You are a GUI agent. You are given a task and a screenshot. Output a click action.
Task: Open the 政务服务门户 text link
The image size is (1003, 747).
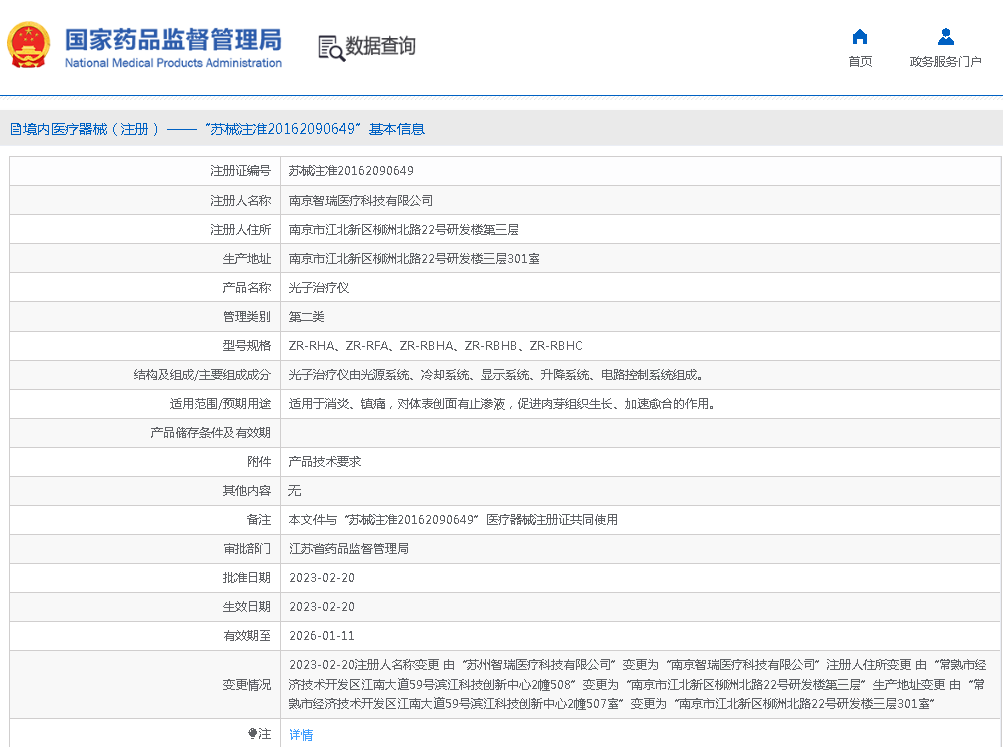coord(945,62)
